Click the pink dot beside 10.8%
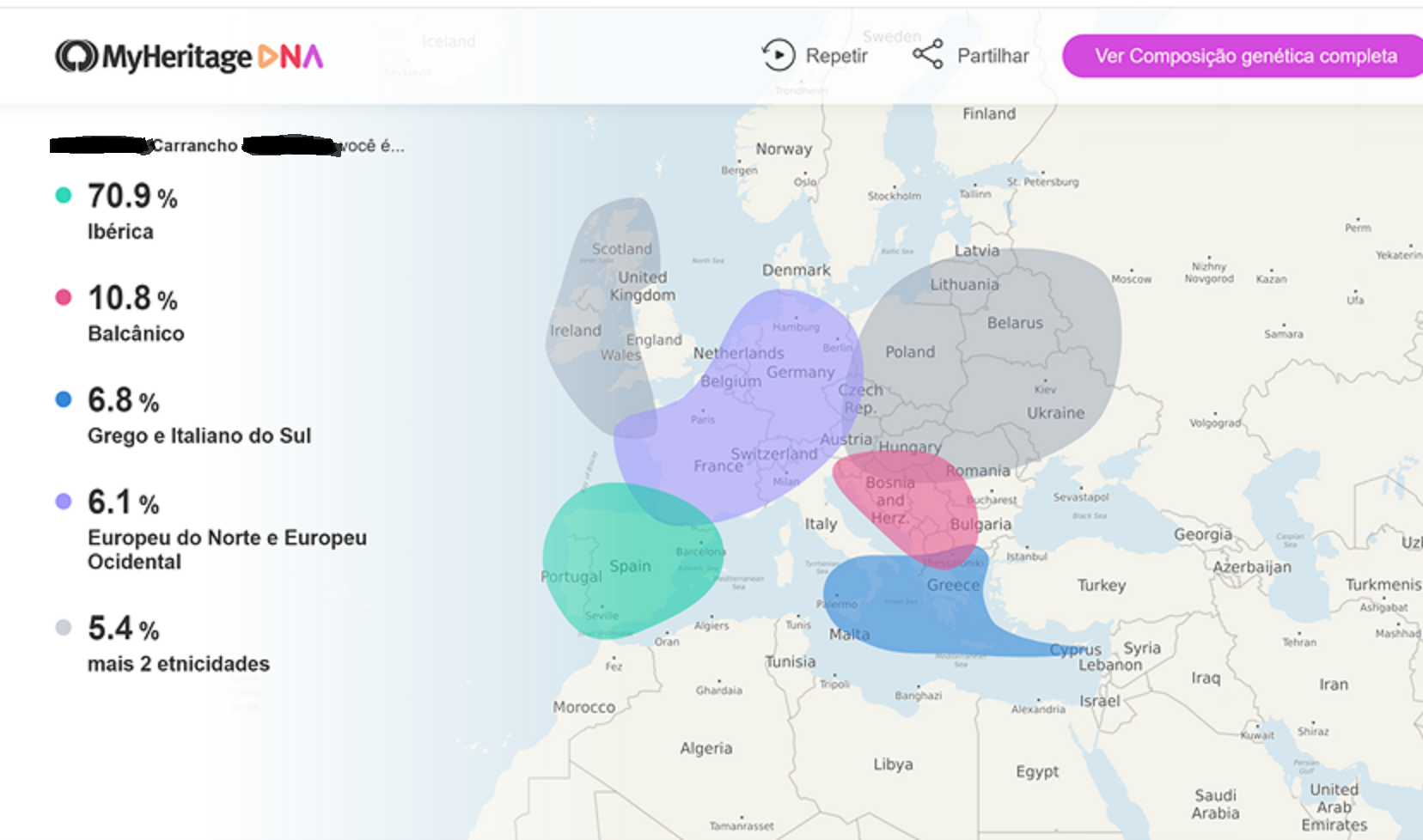The width and height of the screenshot is (1423, 840). point(64,298)
